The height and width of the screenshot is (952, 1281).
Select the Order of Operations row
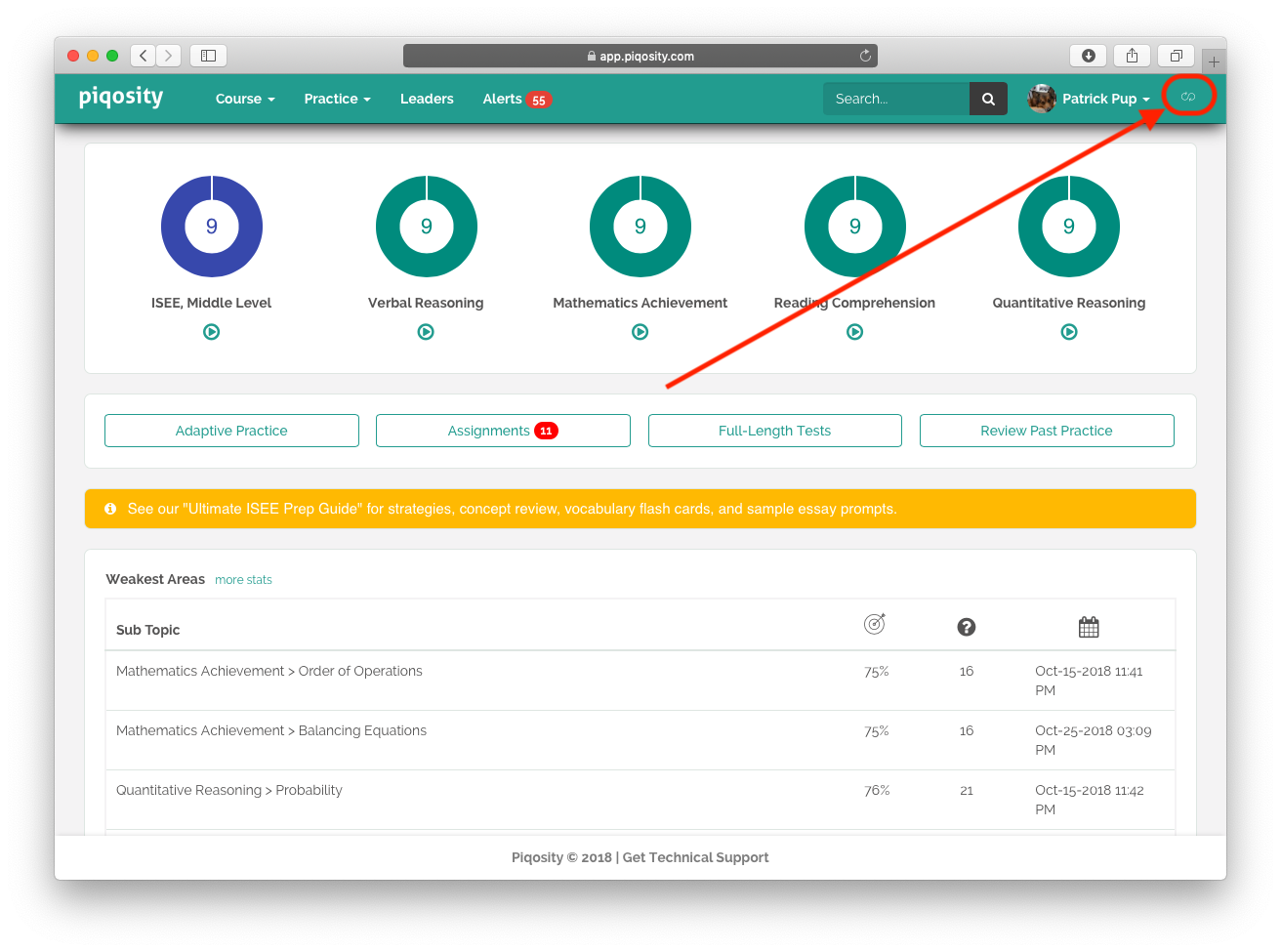640,681
